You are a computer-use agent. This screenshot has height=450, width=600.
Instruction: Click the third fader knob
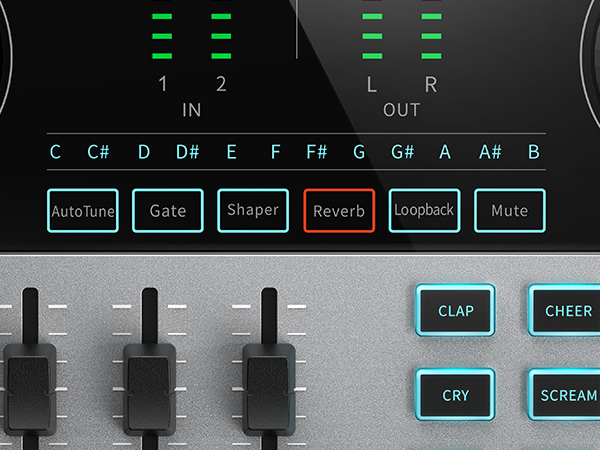point(268,385)
